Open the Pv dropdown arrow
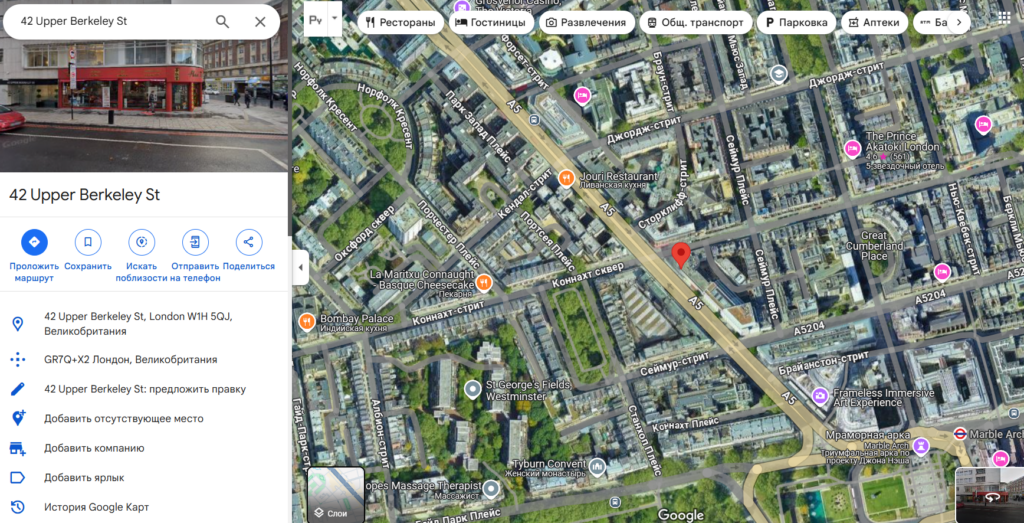This screenshot has width=1024, height=523. point(335,18)
